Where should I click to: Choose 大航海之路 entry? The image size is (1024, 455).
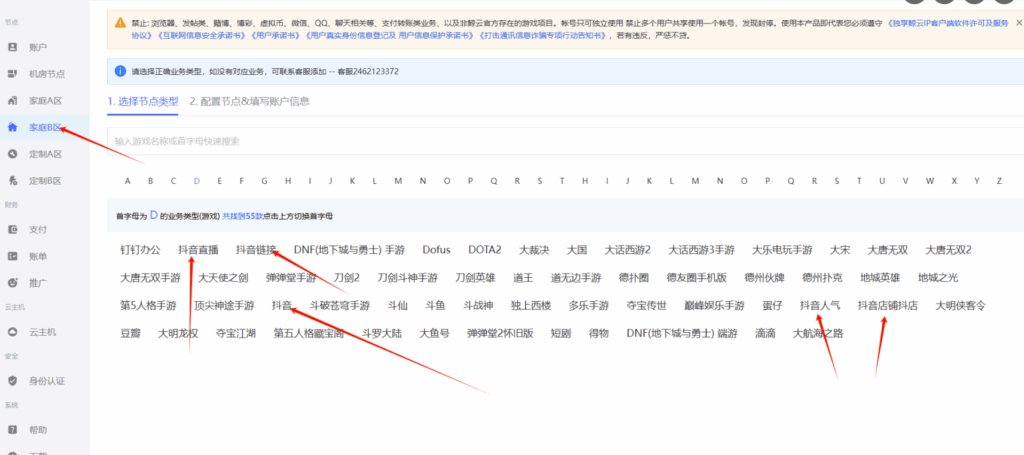[818, 333]
